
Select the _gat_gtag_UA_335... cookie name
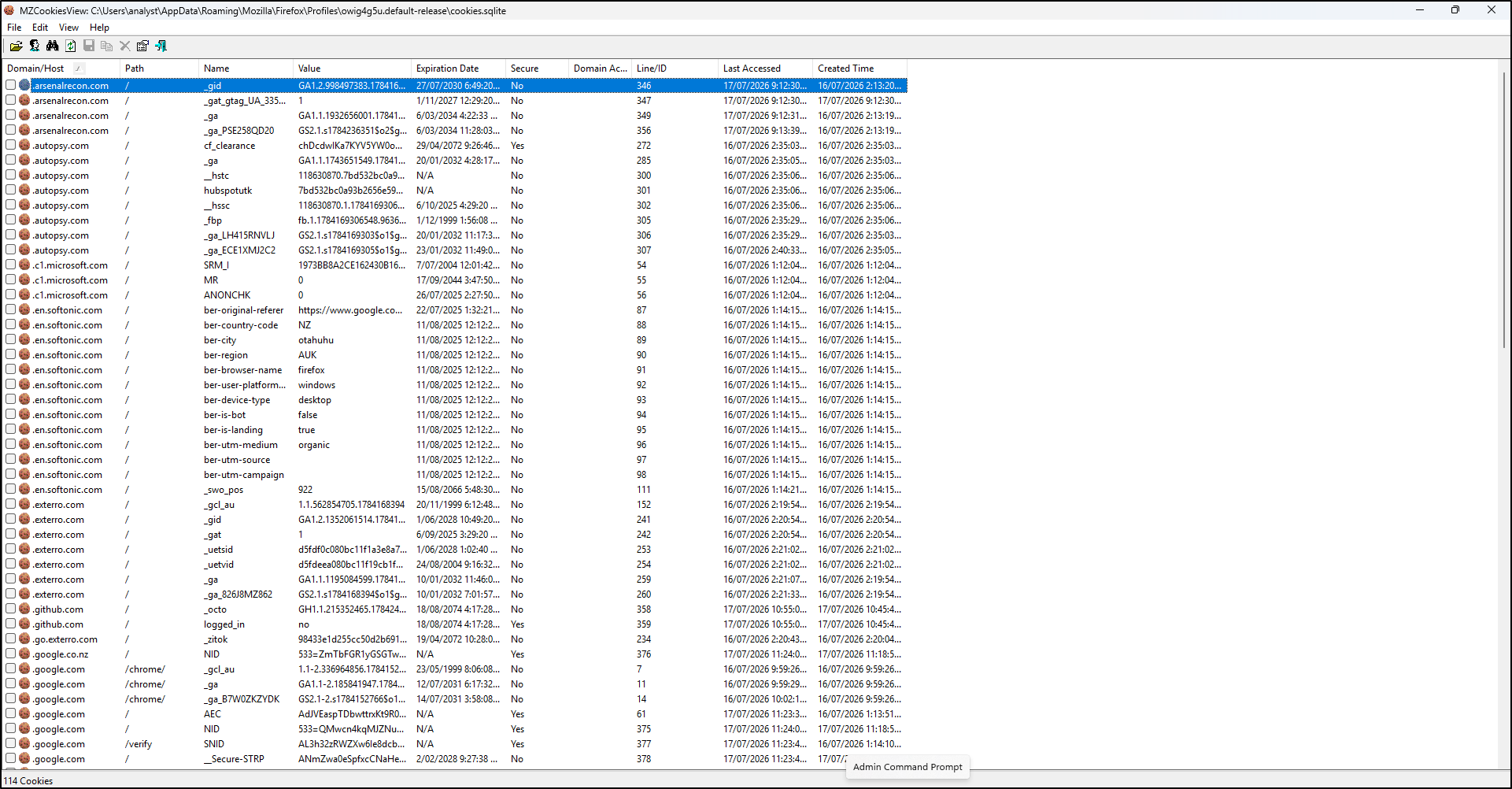245,101
